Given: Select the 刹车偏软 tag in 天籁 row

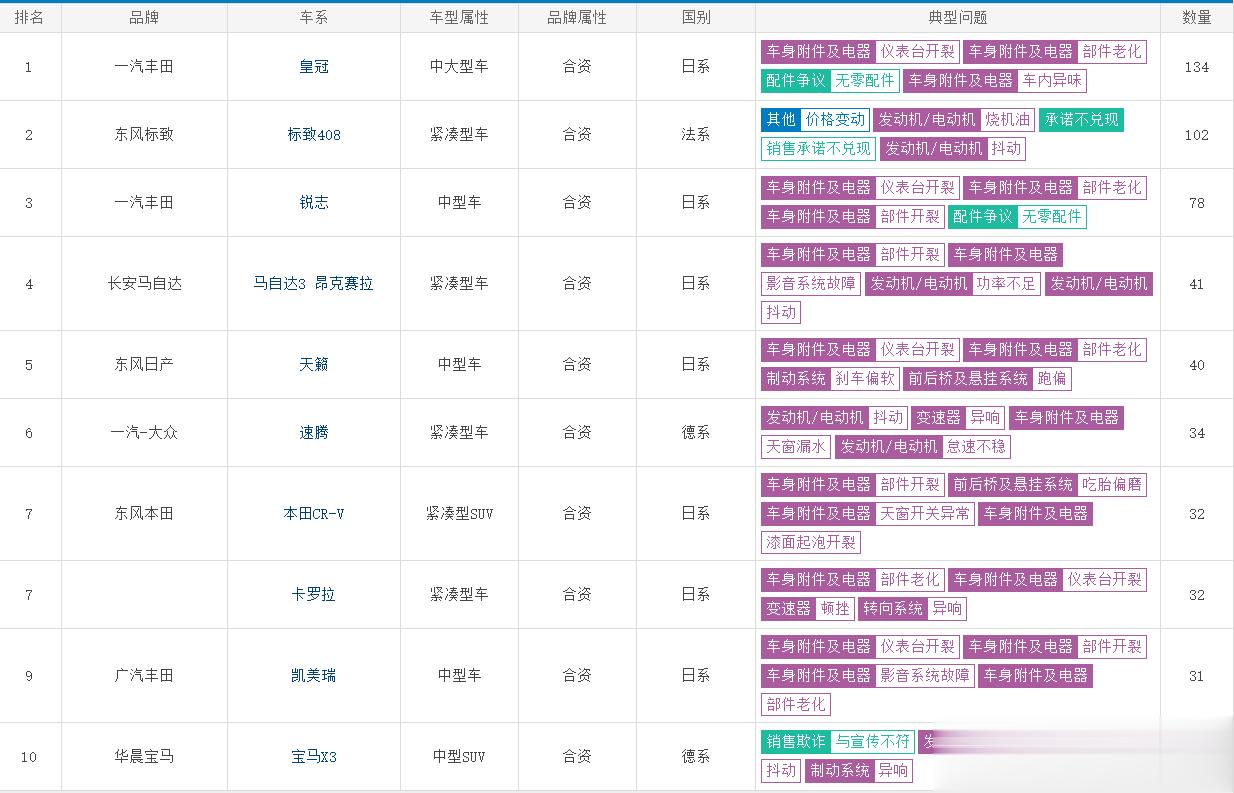Looking at the screenshot, I should [866, 379].
